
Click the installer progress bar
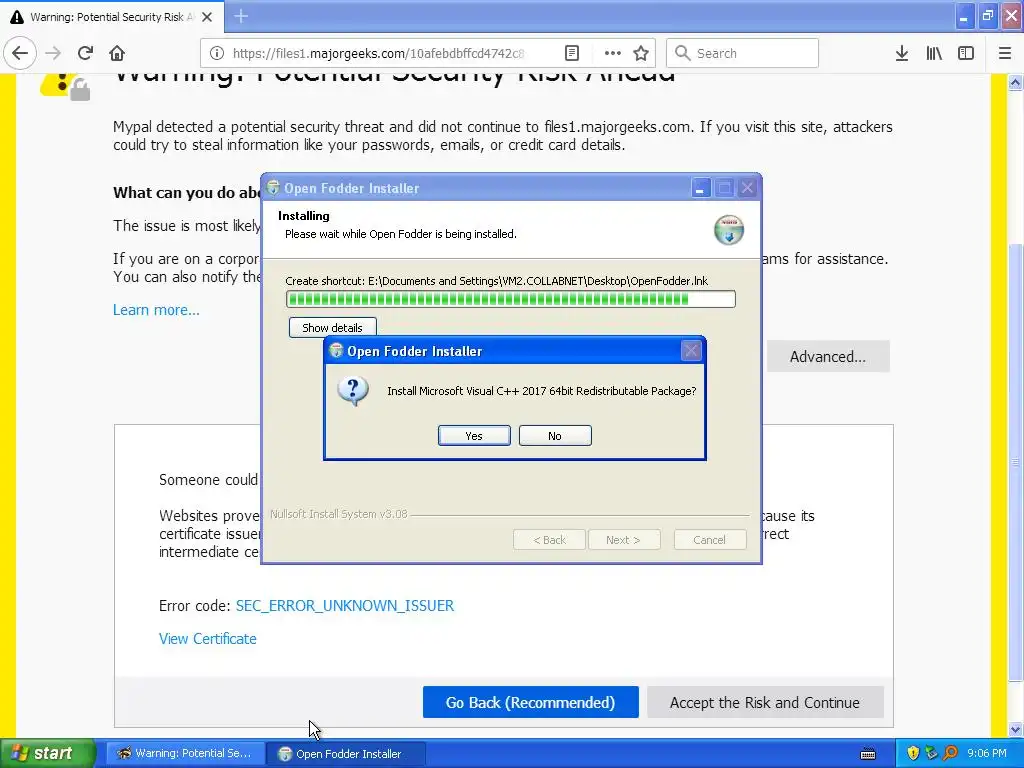pos(511,299)
